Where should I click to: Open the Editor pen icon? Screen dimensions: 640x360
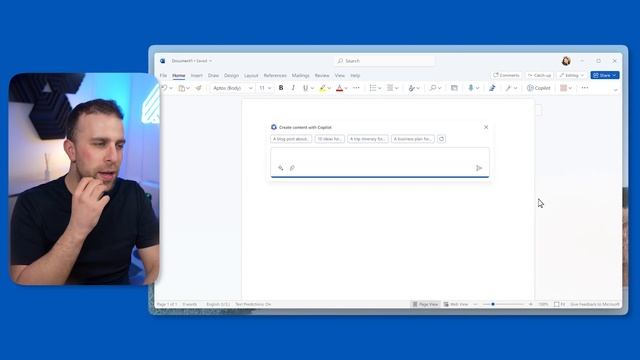click(492, 88)
